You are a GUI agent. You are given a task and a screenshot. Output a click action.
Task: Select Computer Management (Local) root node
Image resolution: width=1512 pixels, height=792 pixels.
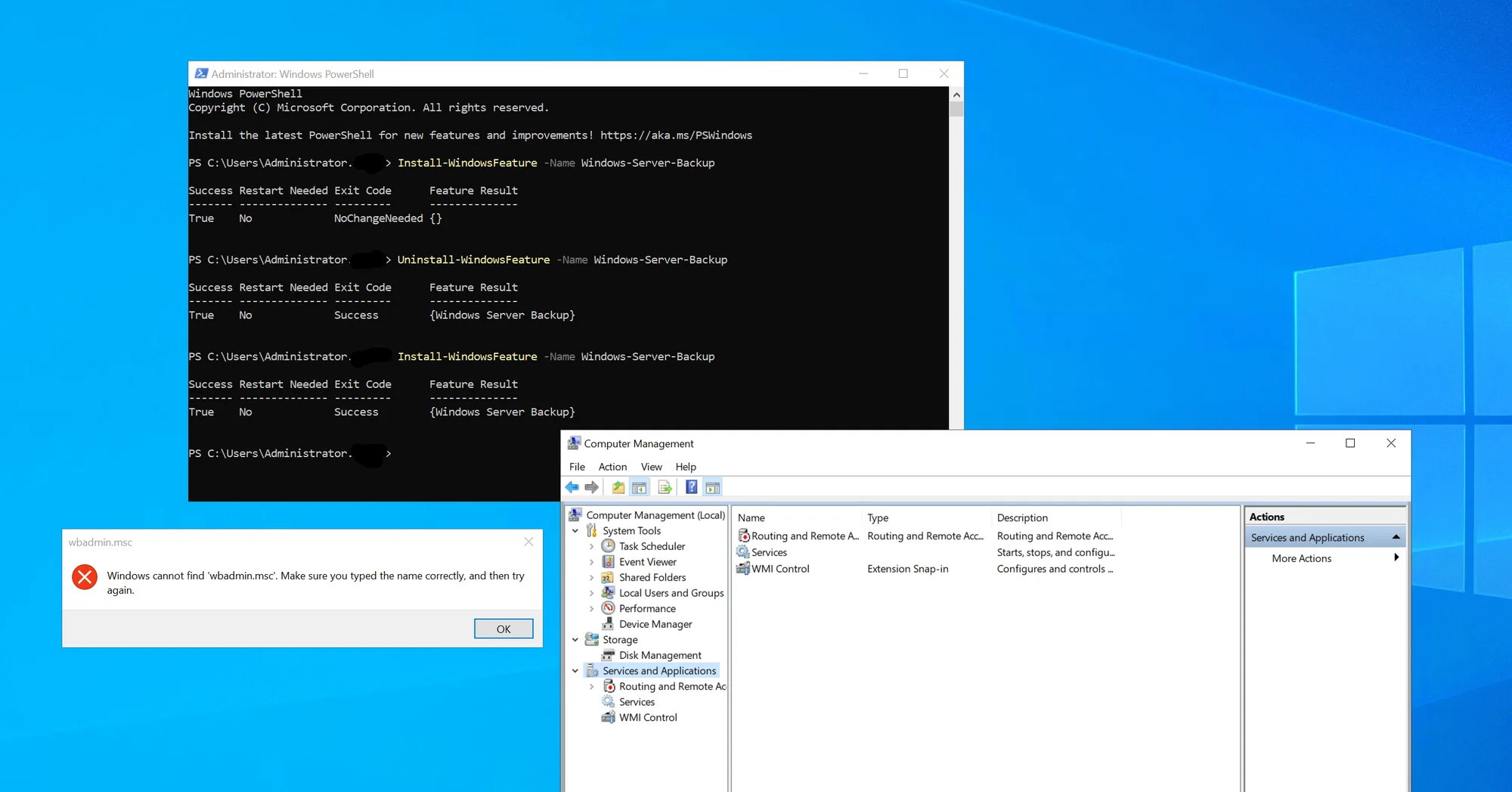click(x=655, y=515)
